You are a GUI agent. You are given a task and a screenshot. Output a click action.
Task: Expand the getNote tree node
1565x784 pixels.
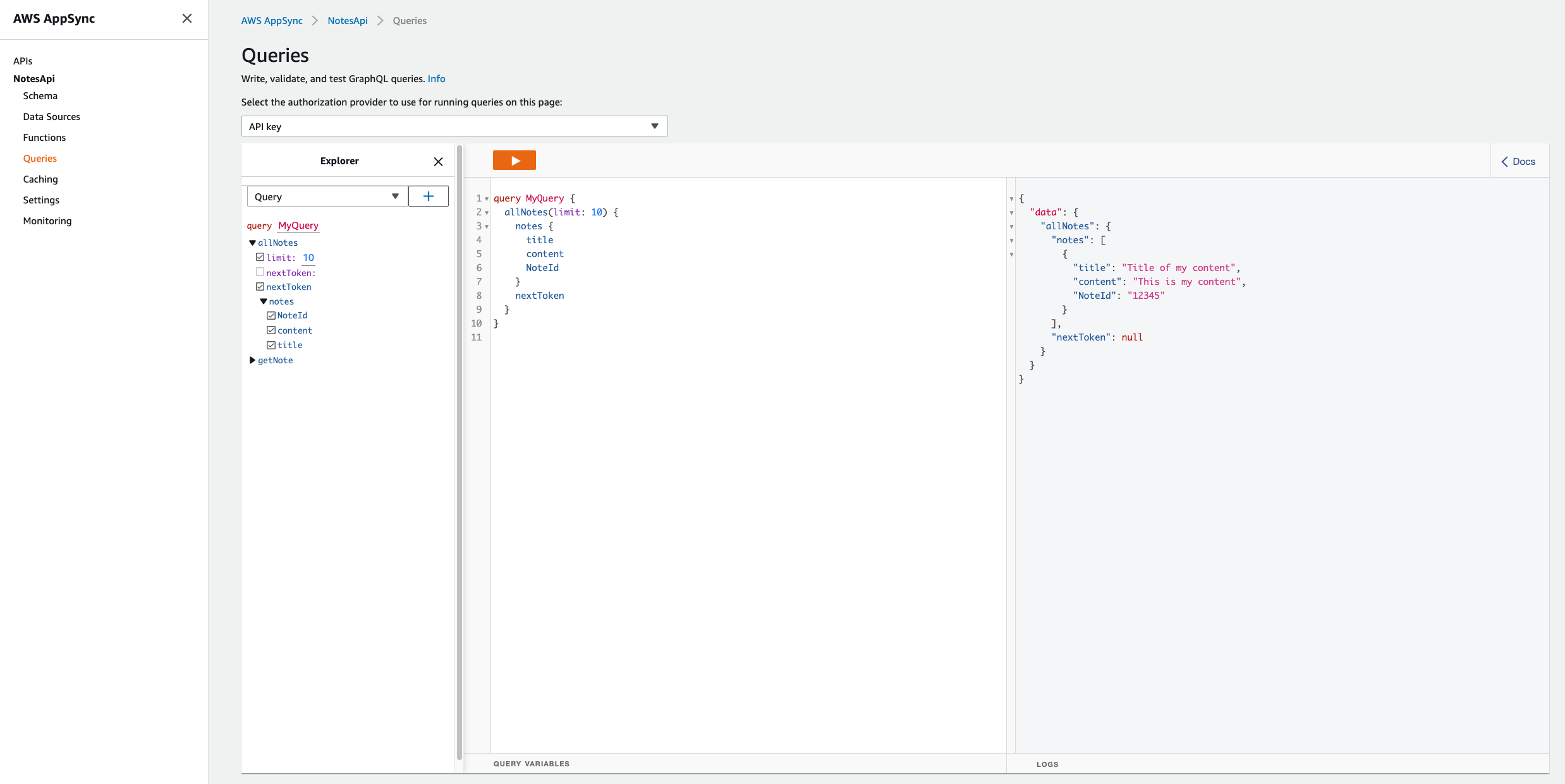[x=252, y=360]
